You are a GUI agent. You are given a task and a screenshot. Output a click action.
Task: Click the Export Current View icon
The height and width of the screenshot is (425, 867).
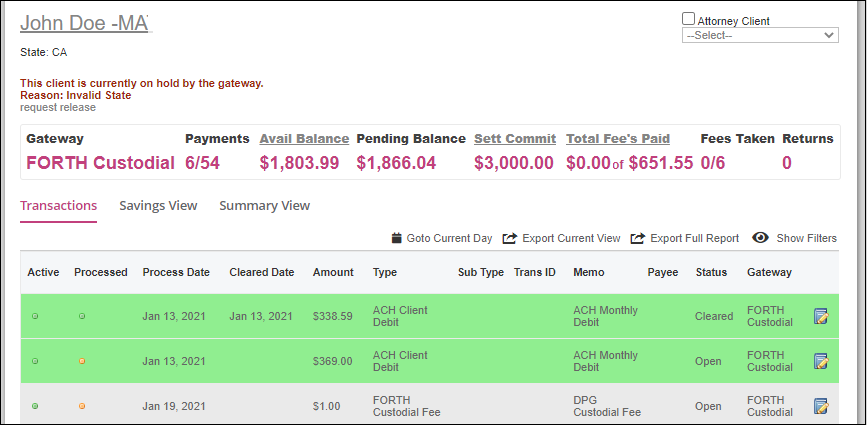click(509, 238)
